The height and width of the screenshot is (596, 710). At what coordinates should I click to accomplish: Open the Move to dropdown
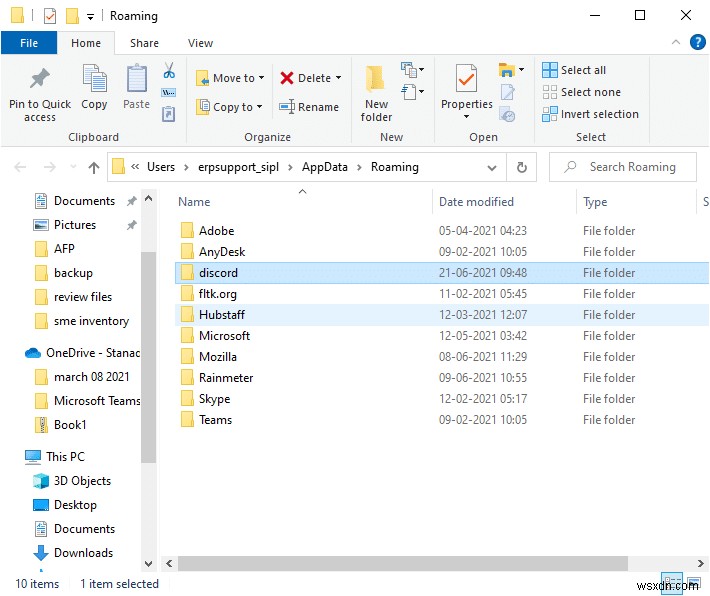coord(230,78)
